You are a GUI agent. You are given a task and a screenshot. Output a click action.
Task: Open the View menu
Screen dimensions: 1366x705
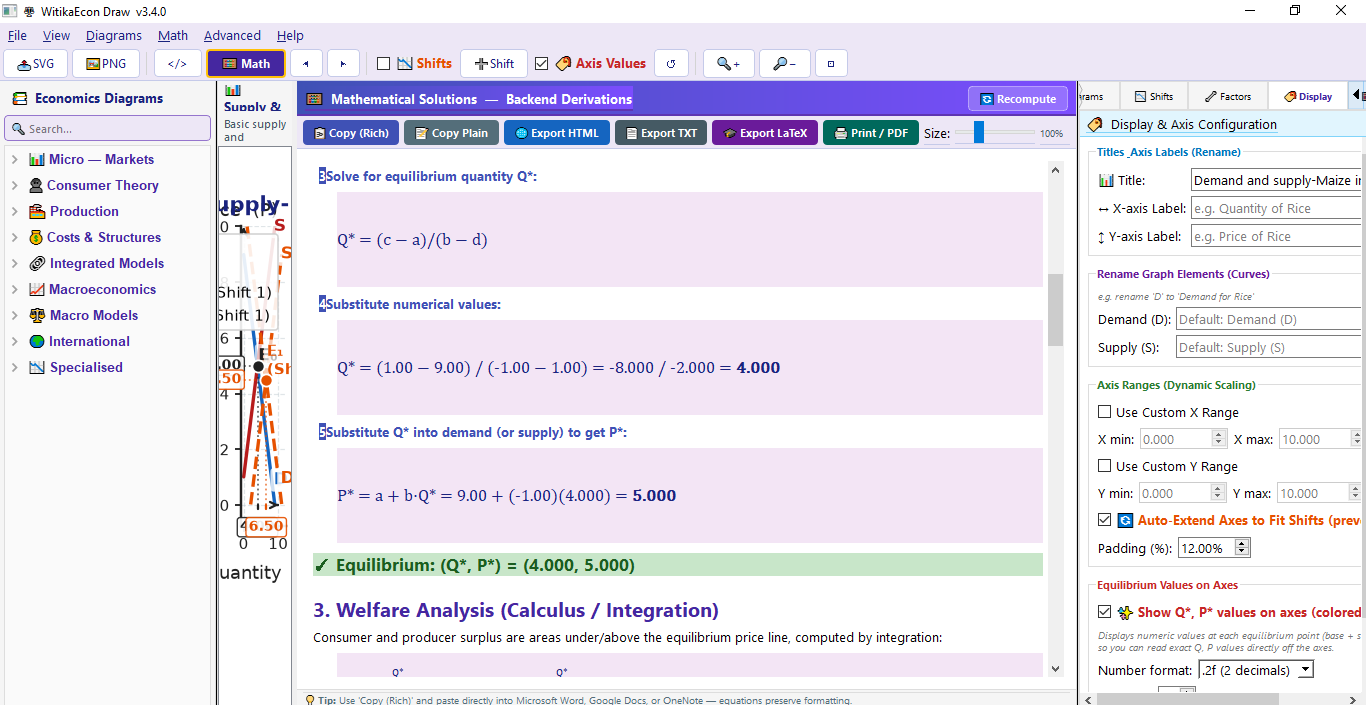pyautogui.click(x=56, y=35)
